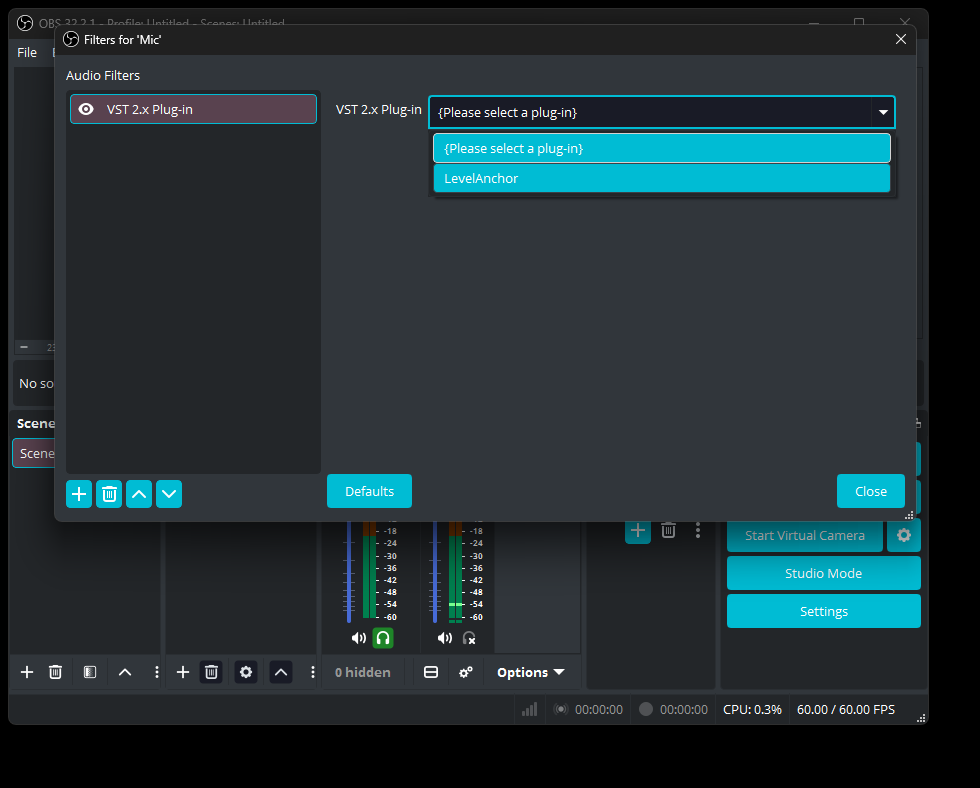
Task: Remove selected filter with trash icon
Action: point(109,494)
